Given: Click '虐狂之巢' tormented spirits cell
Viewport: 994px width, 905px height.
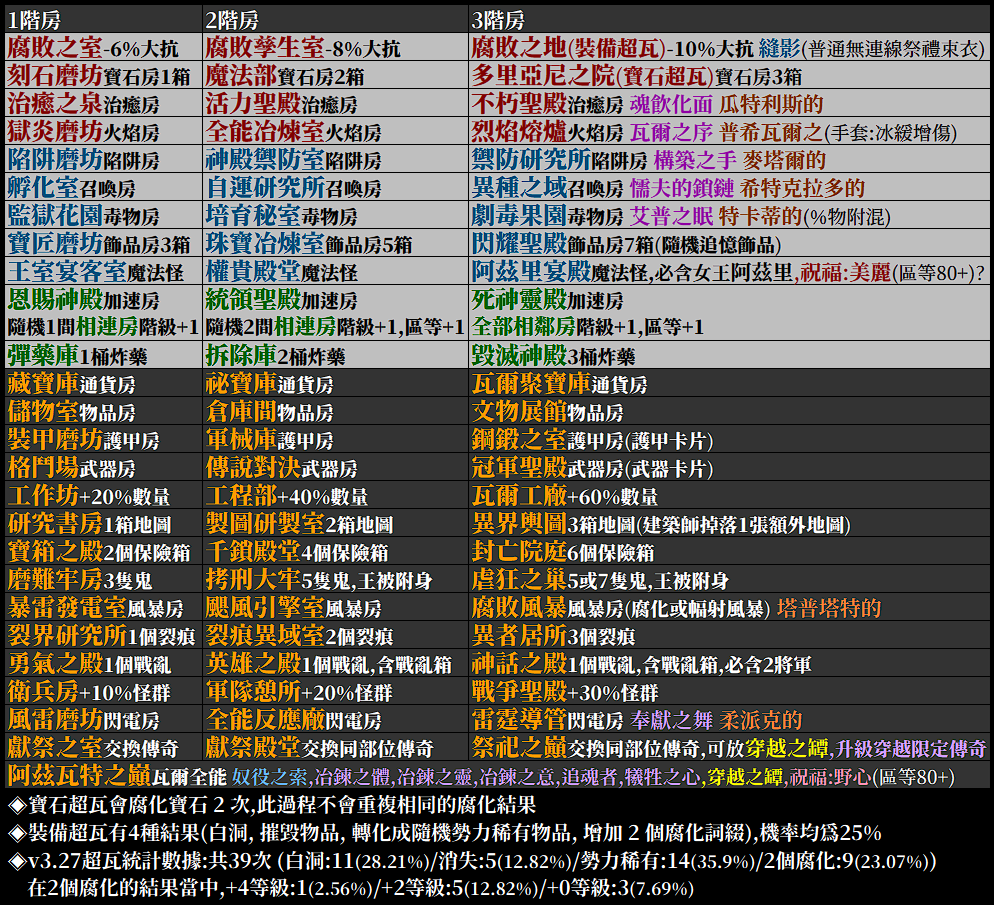Looking at the screenshot, I should (x=729, y=578).
